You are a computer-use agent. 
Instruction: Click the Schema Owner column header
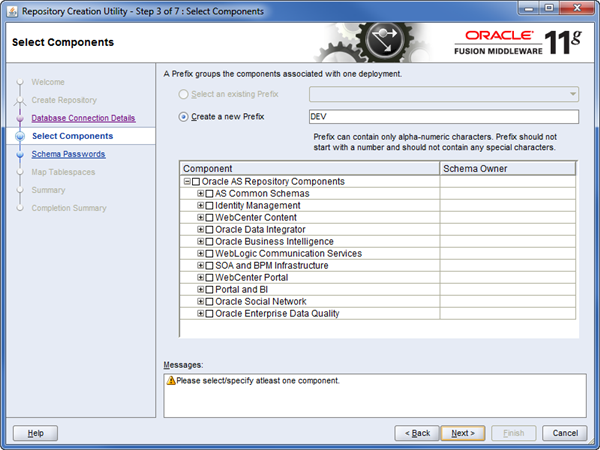508,168
